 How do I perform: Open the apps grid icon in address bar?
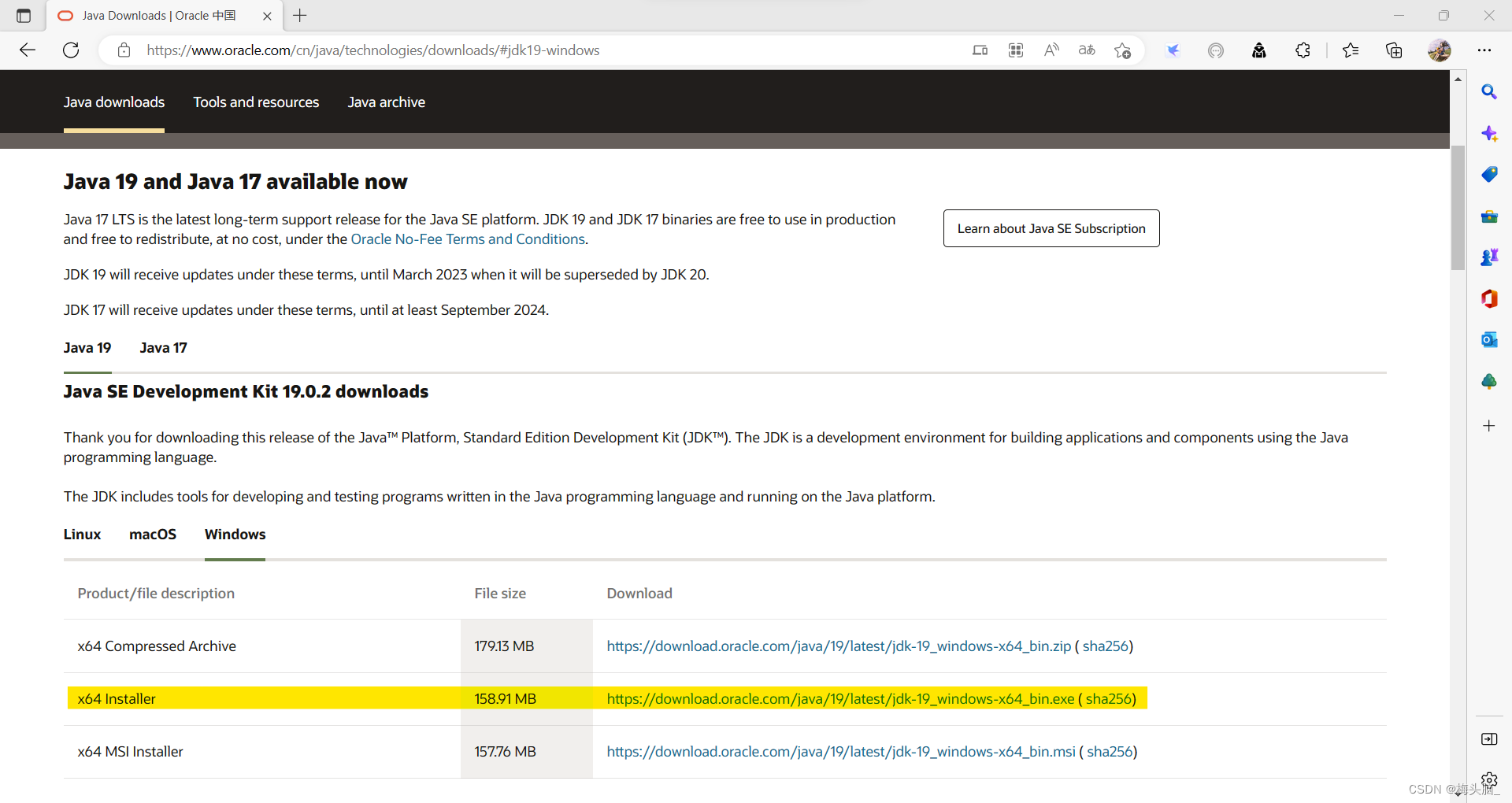(x=1016, y=50)
